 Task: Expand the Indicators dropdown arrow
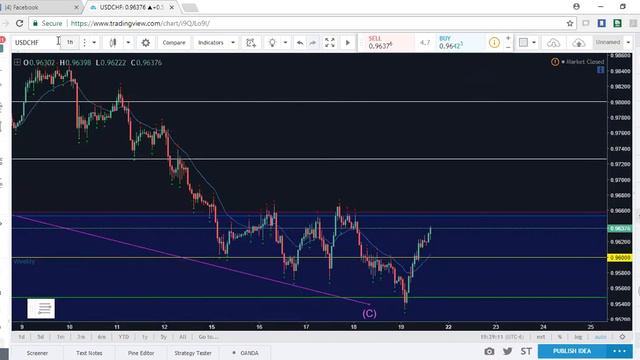point(233,42)
